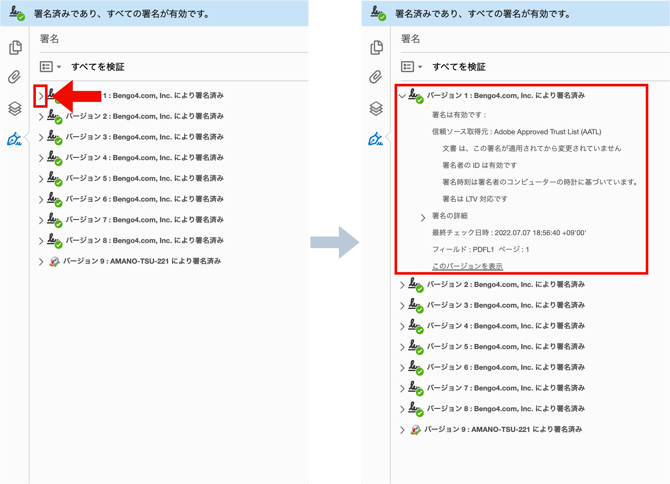Click バージョン 7 signature icon in left panel

point(55,220)
